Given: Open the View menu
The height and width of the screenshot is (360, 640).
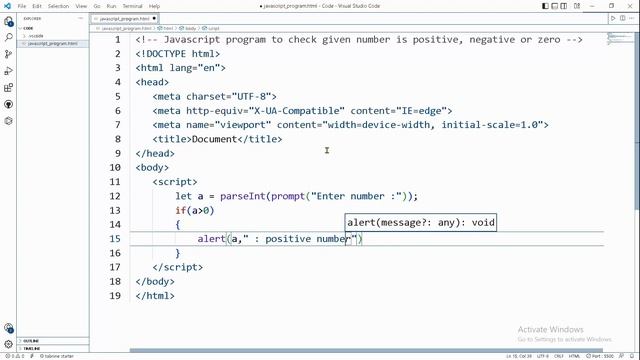Looking at the screenshot, I should [81, 6].
